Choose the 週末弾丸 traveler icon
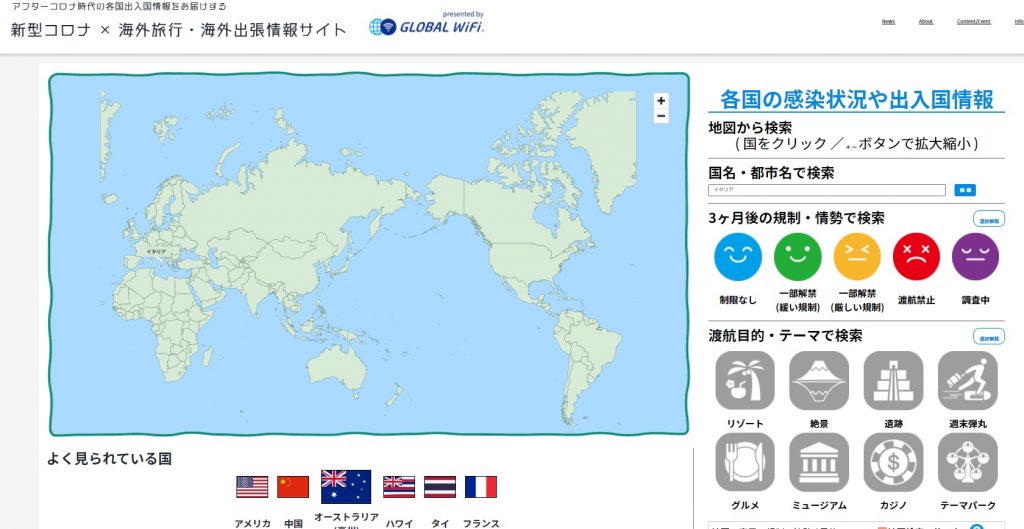1024x529 pixels. coord(968,381)
